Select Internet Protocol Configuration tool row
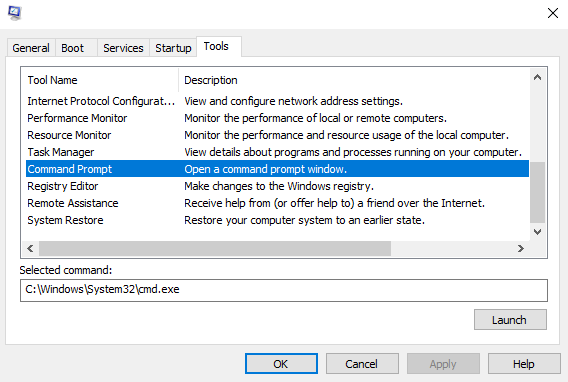The height and width of the screenshot is (382, 568). (x=277, y=101)
